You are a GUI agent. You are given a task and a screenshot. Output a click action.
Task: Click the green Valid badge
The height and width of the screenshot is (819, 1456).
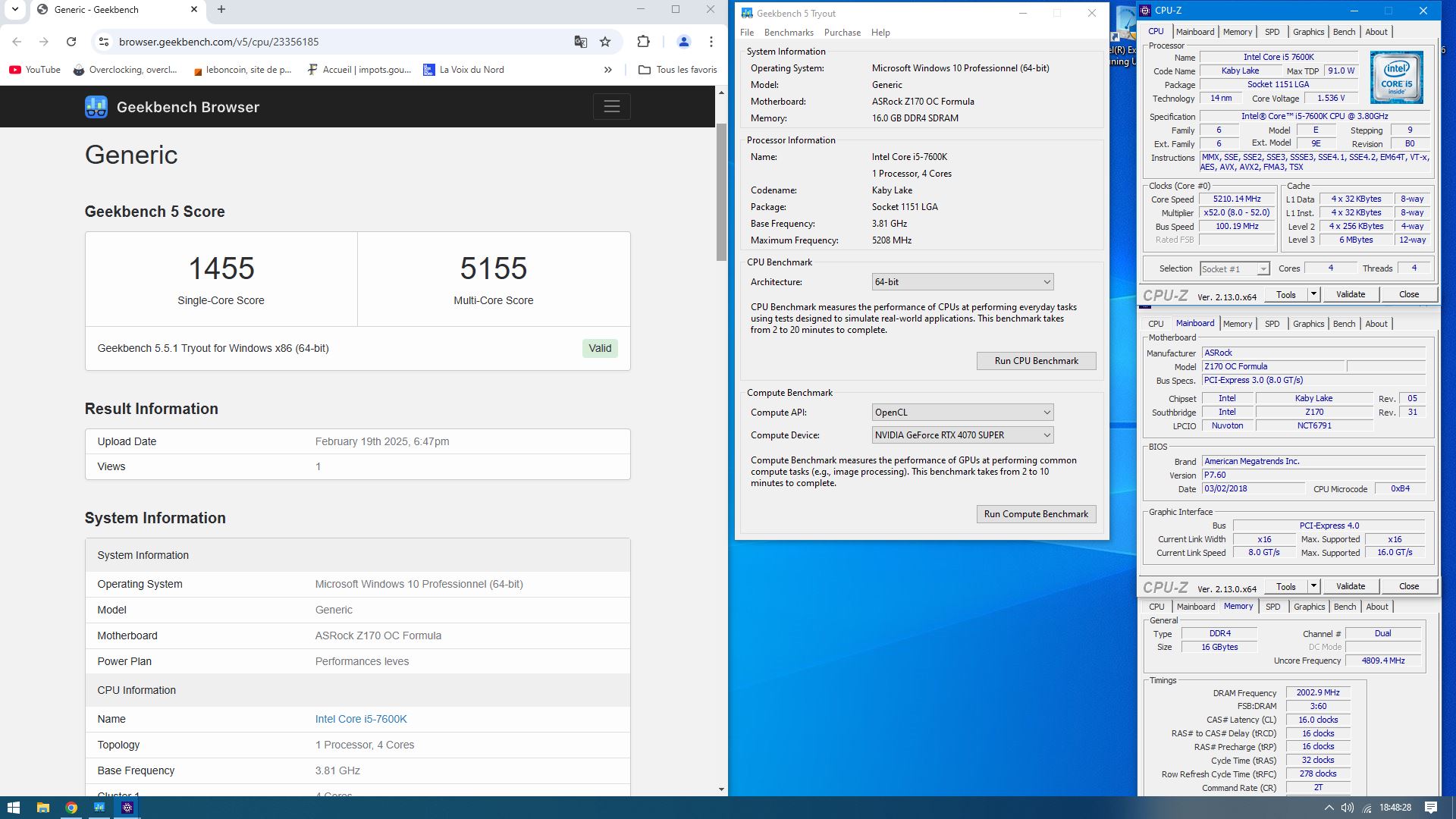tap(600, 348)
